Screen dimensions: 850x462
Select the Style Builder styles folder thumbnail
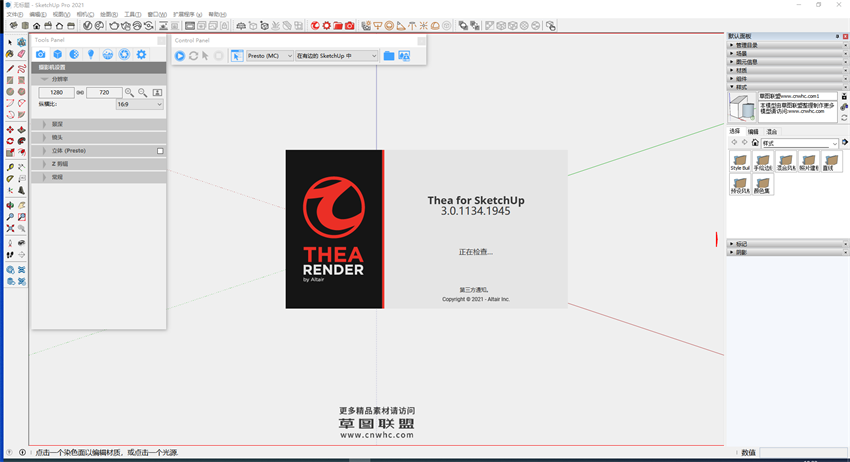740,161
